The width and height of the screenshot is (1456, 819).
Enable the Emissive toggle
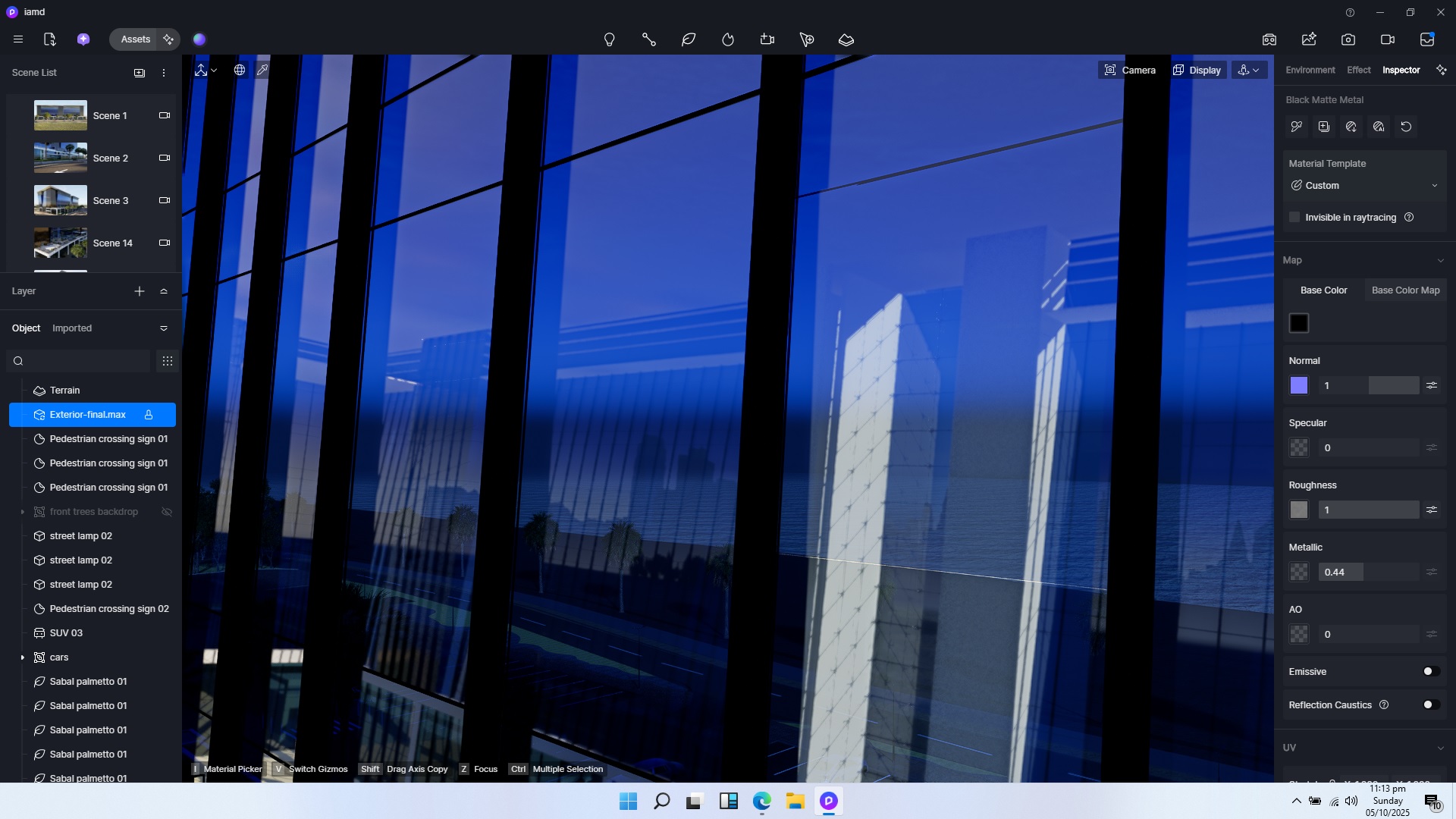click(x=1430, y=671)
